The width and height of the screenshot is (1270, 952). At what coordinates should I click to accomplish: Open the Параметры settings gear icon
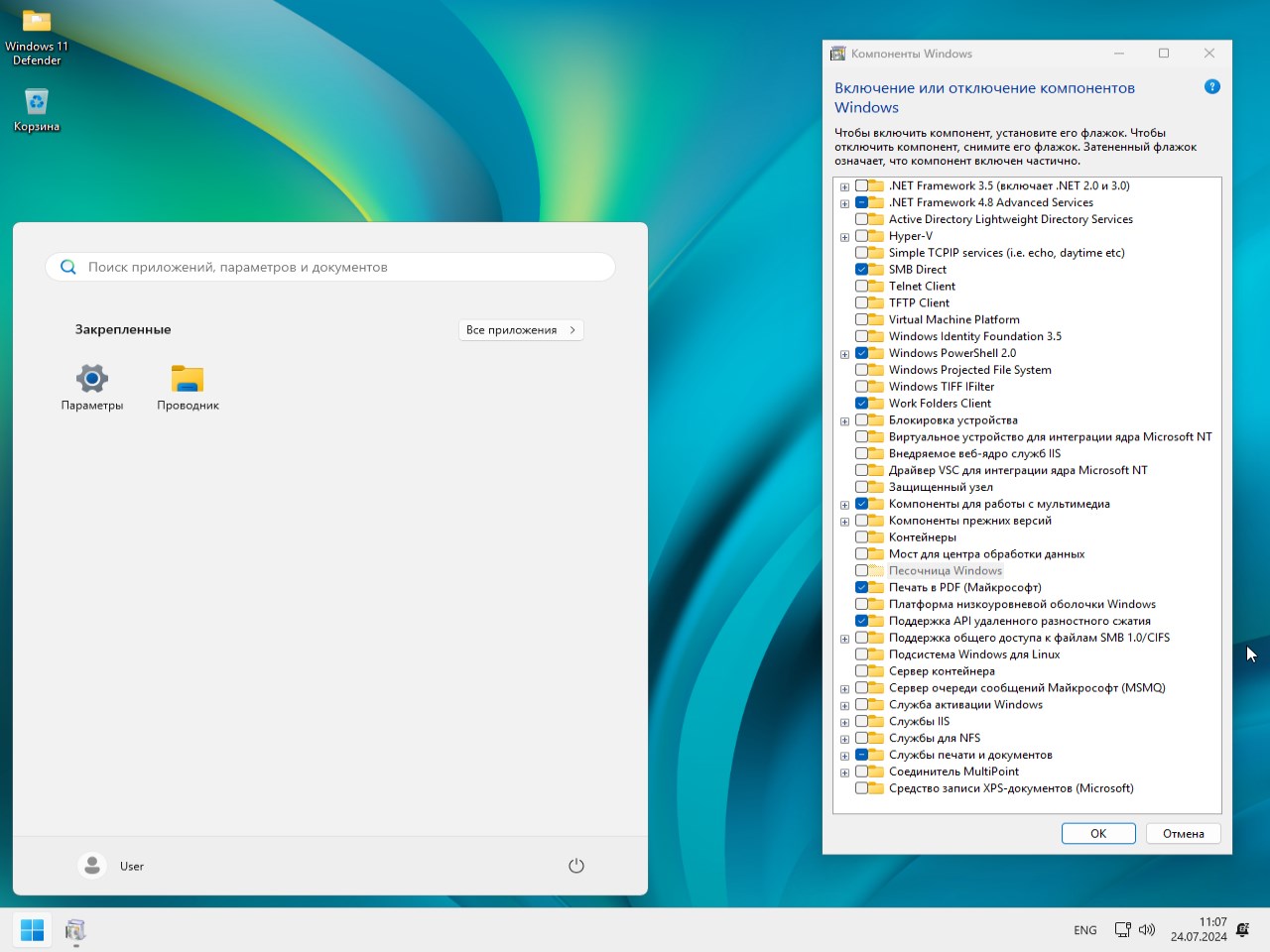point(92,379)
